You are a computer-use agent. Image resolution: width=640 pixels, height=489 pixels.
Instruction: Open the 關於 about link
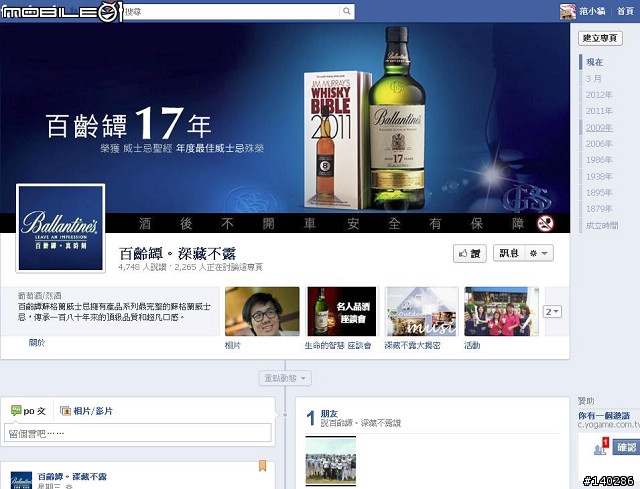pyautogui.click(x=37, y=343)
